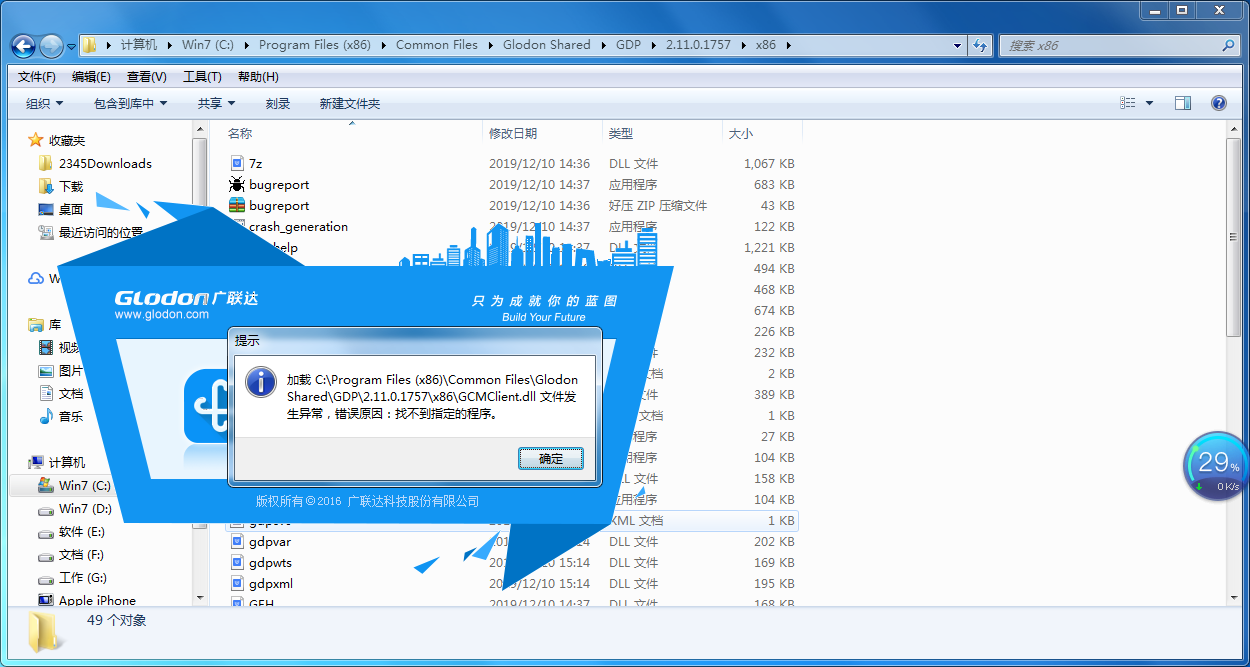Open 文档 library in sidebar
The image size is (1250, 667).
click(70, 393)
